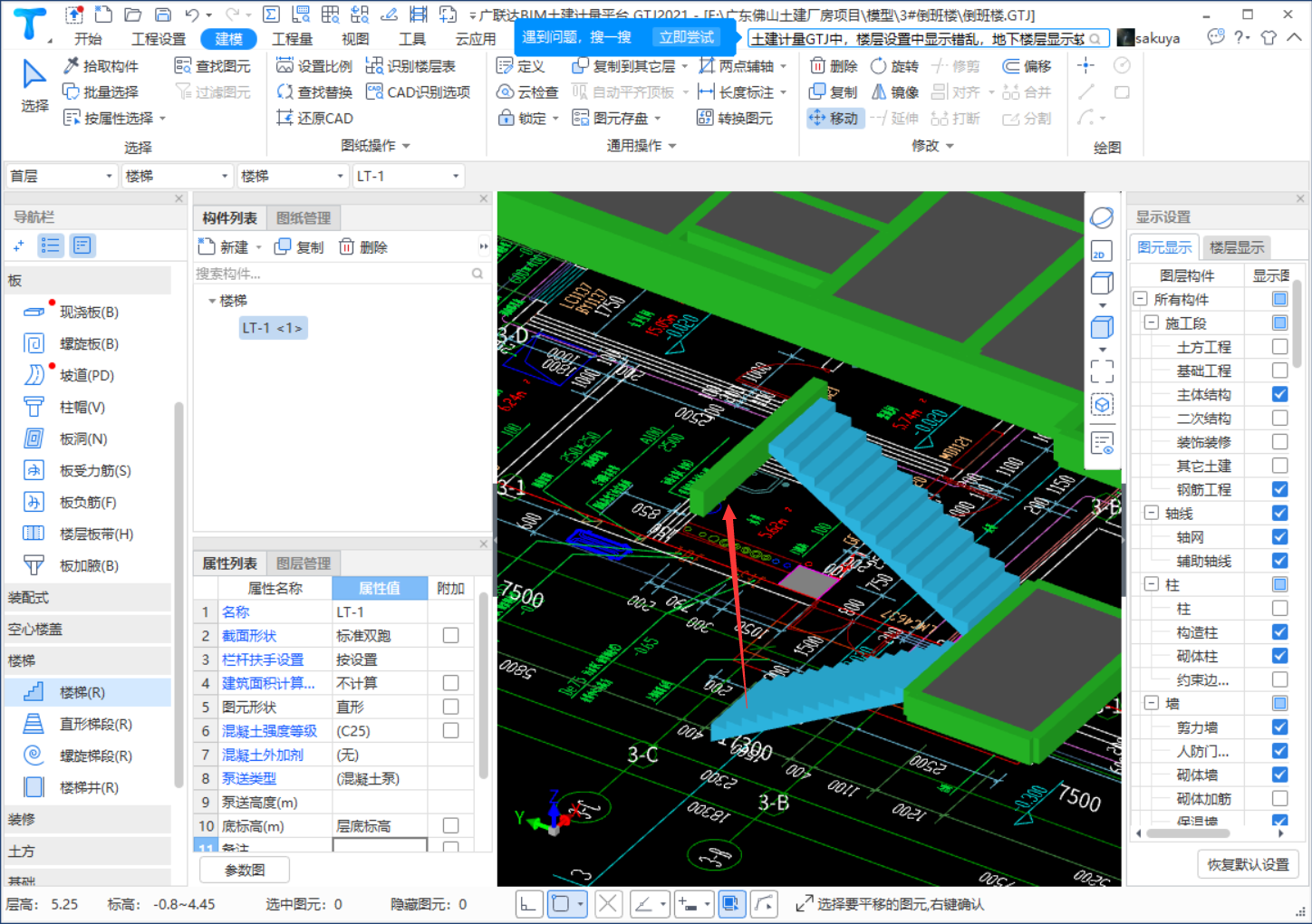Click the 设置比例 set scale tool

click(314, 66)
